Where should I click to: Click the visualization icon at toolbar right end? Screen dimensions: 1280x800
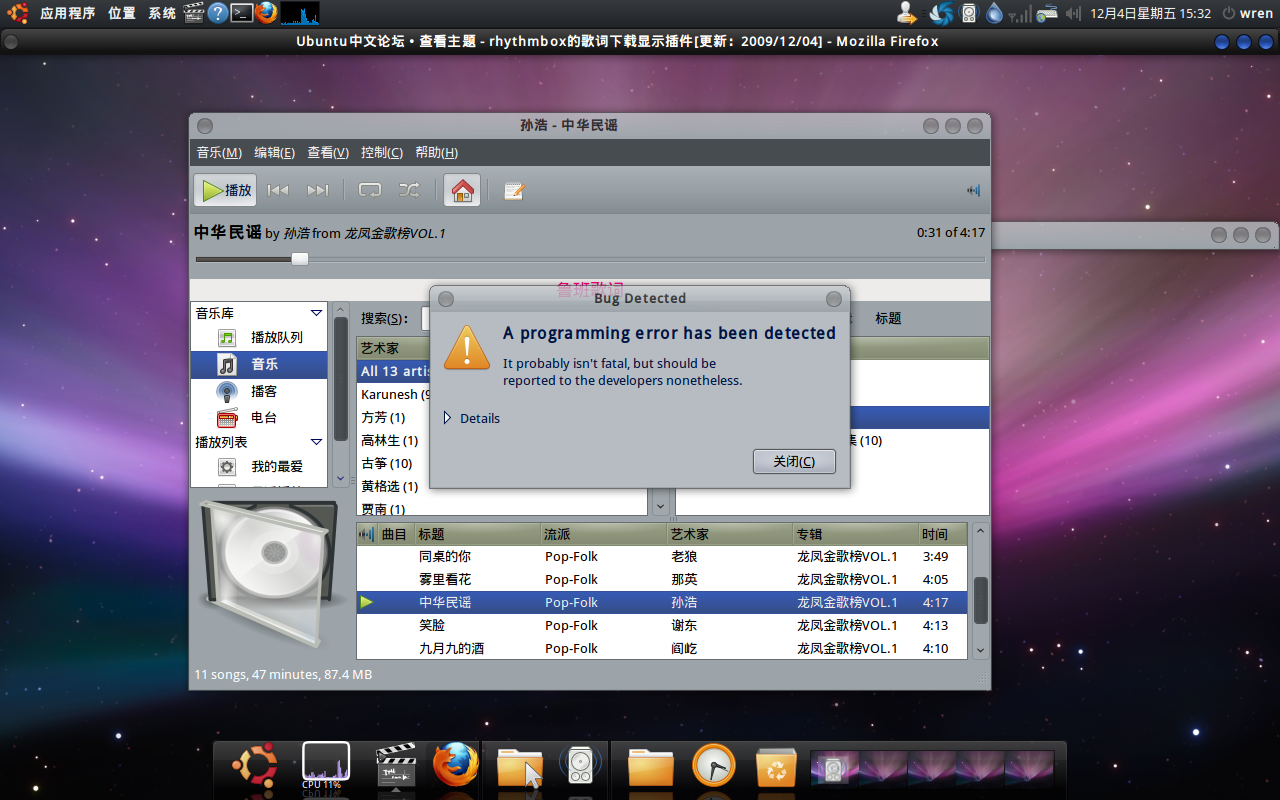tap(973, 190)
